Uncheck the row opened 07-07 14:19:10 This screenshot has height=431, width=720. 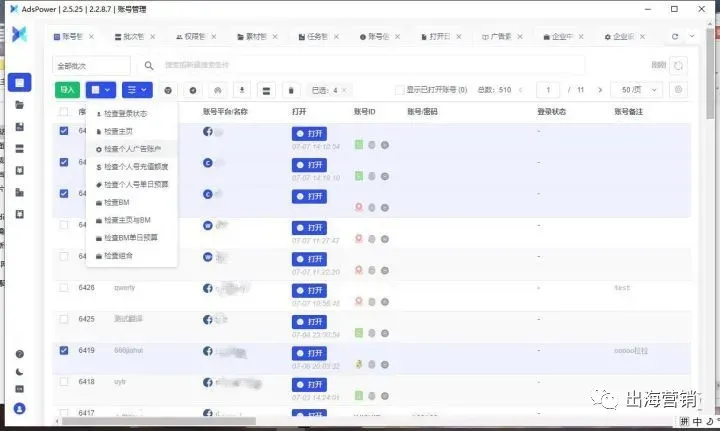pos(64,162)
